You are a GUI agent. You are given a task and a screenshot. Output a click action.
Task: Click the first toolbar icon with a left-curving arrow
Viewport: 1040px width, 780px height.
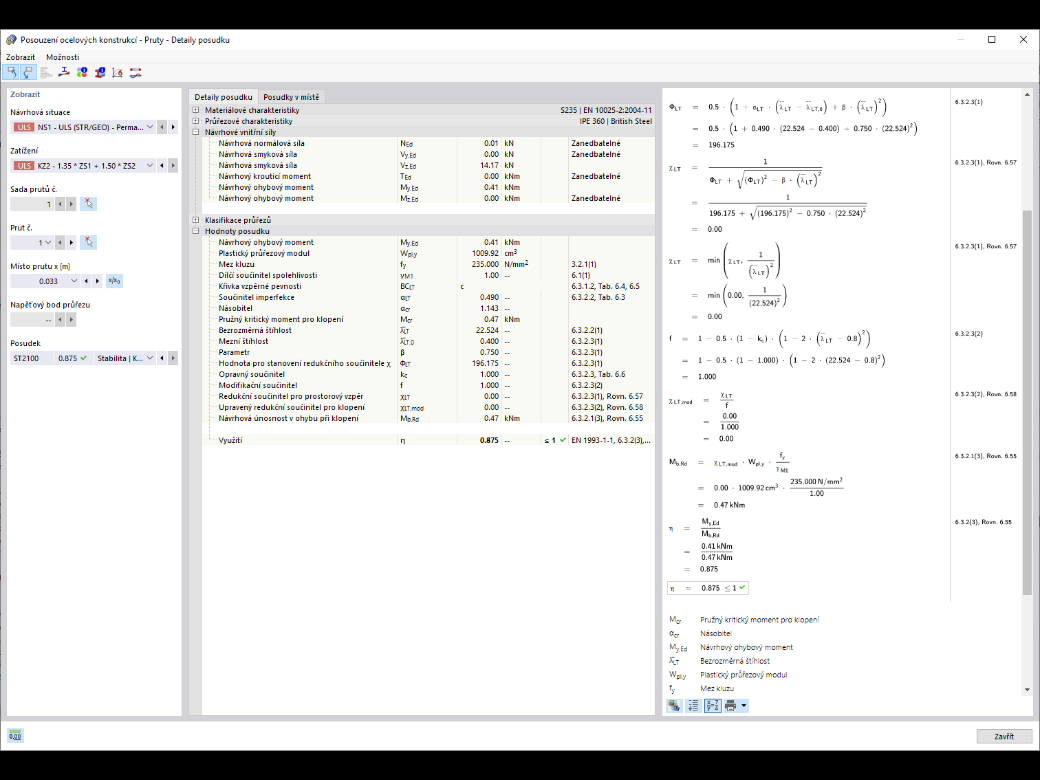11,72
